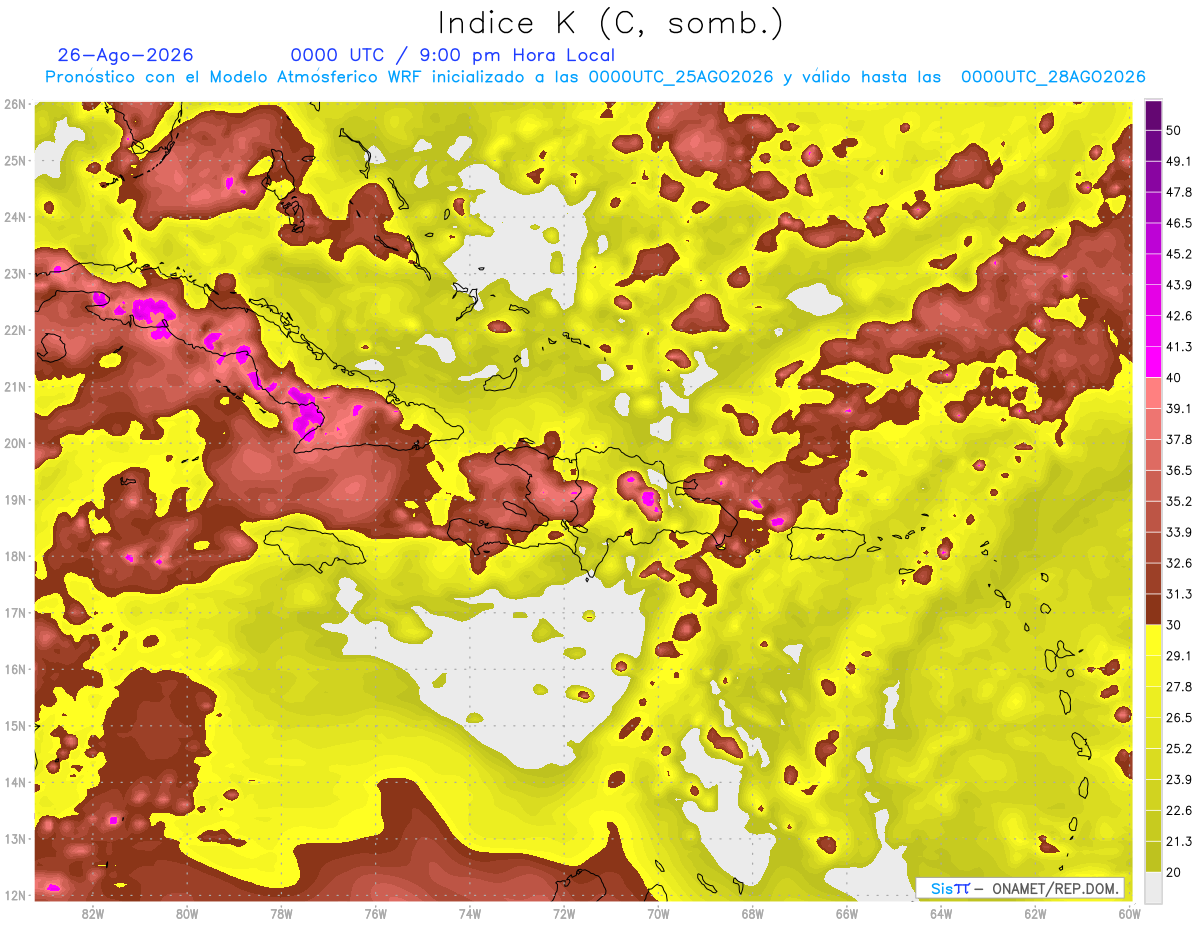Select the date label "26-Ago-2026"
The height and width of the screenshot is (927, 1200).
coord(126,55)
